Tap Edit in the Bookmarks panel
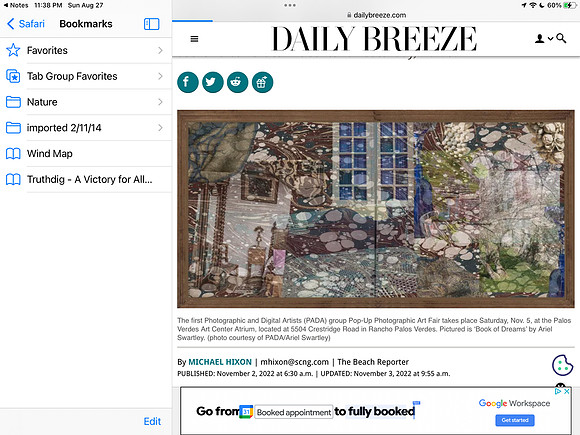The width and height of the screenshot is (580, 435). (152, 421)
